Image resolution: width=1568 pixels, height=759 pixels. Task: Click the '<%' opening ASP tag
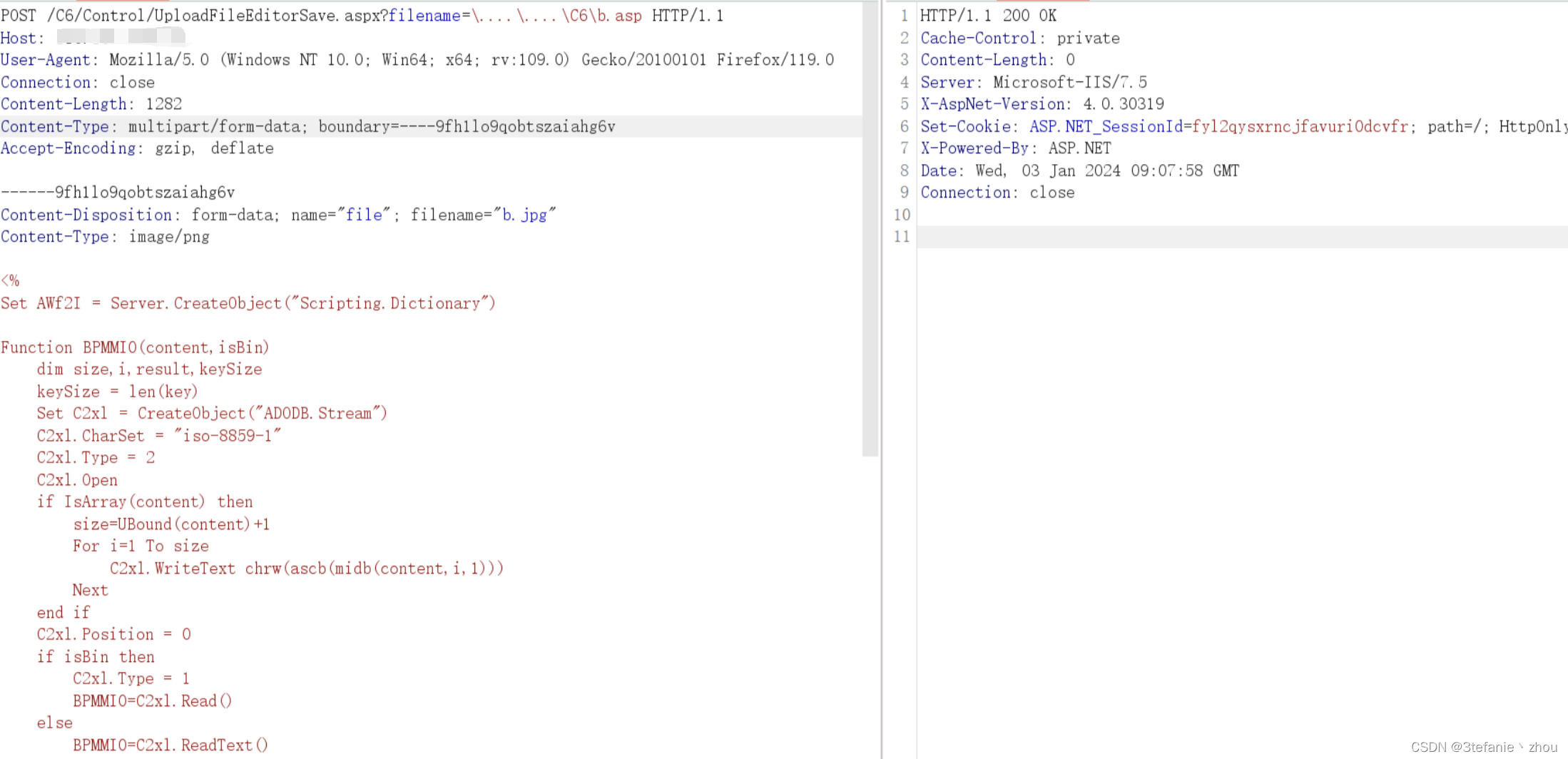coord(11,281)
